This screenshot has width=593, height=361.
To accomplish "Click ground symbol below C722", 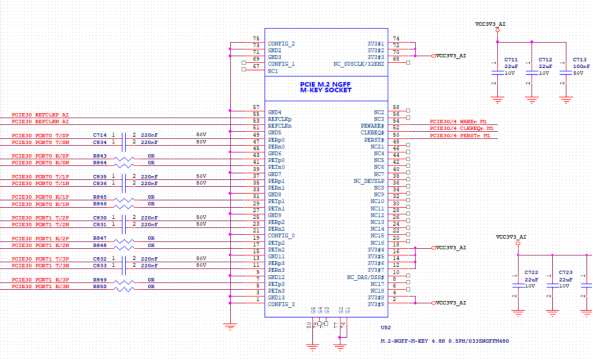I will point(518,313).
